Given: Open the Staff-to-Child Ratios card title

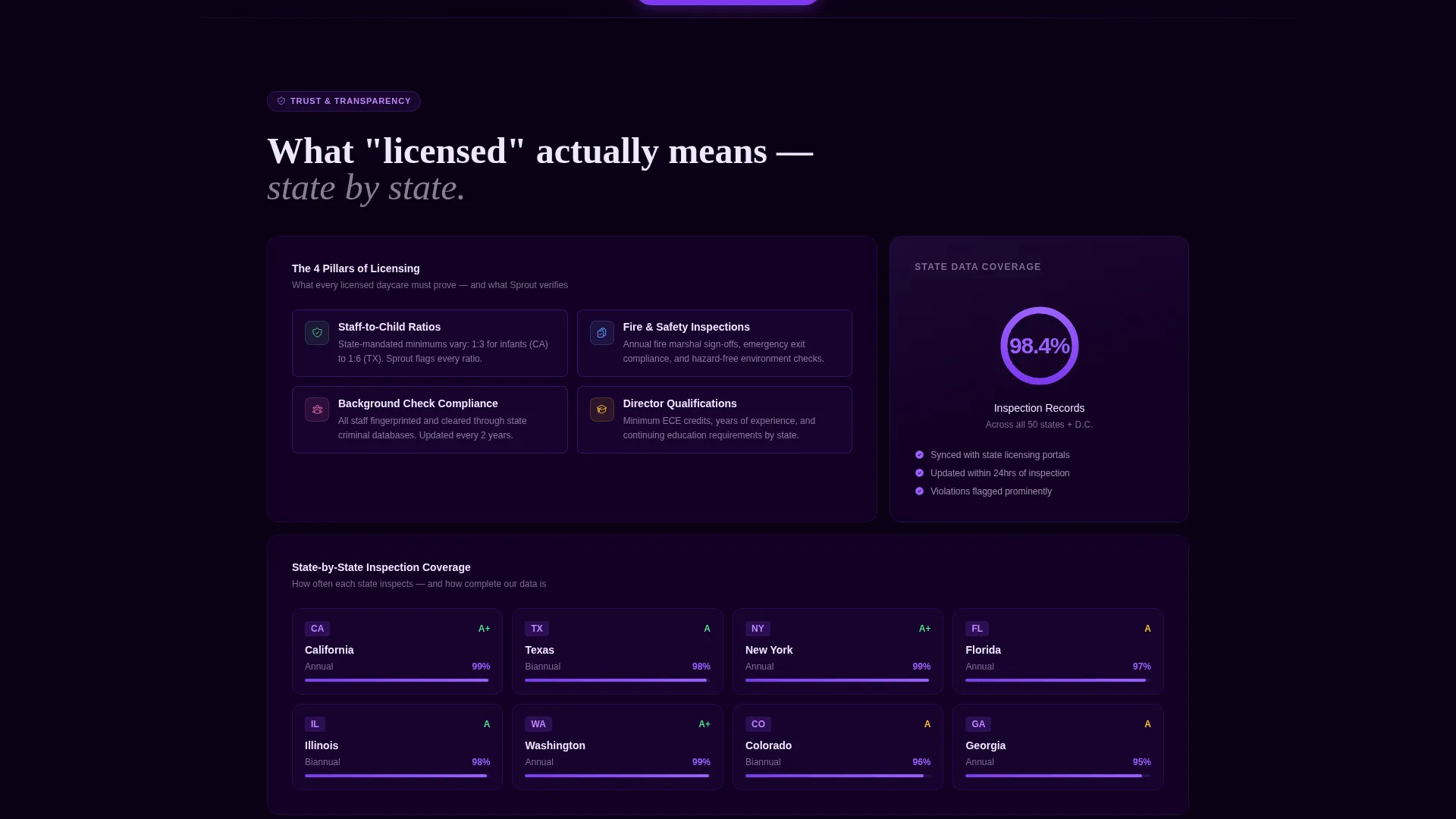Looking at the screenshot, I should pyautogui.click(x=389, y=327).
